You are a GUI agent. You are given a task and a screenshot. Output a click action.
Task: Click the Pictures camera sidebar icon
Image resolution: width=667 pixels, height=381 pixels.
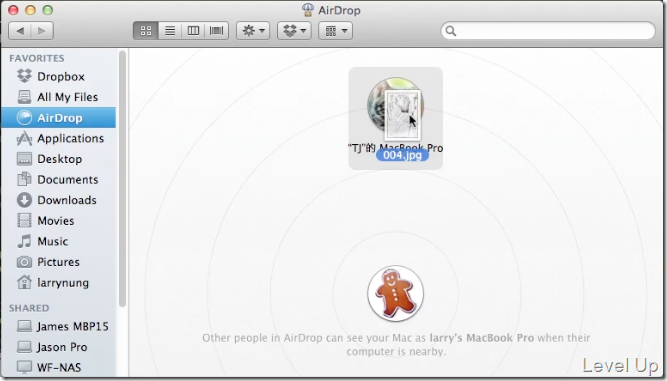[24, 262]
